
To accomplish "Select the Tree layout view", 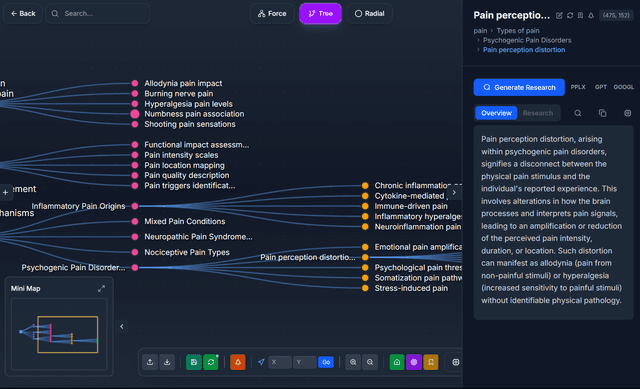I will (x=320, y=13).
